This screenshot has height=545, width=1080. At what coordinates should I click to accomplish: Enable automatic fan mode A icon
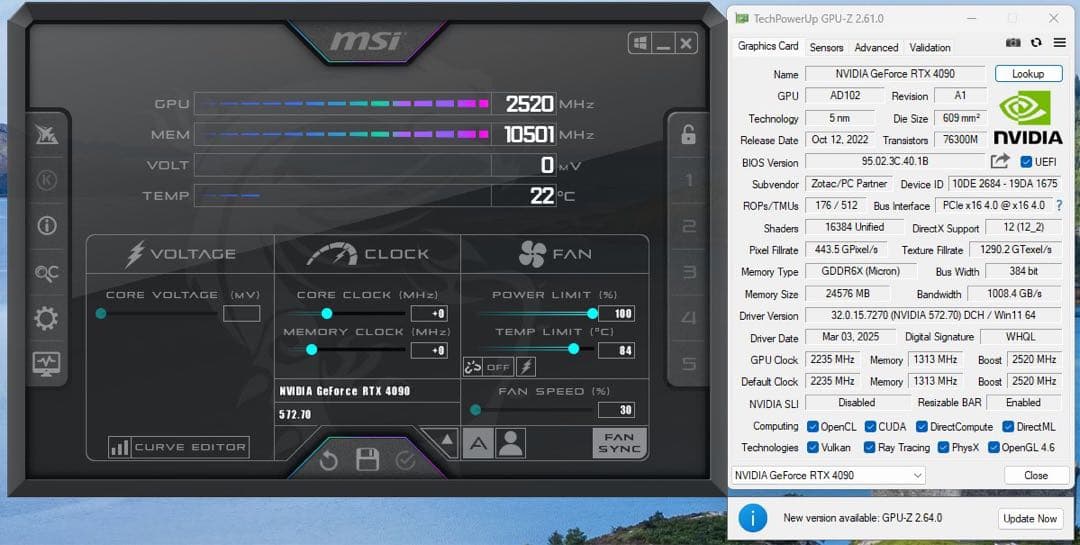pos(478,444)
